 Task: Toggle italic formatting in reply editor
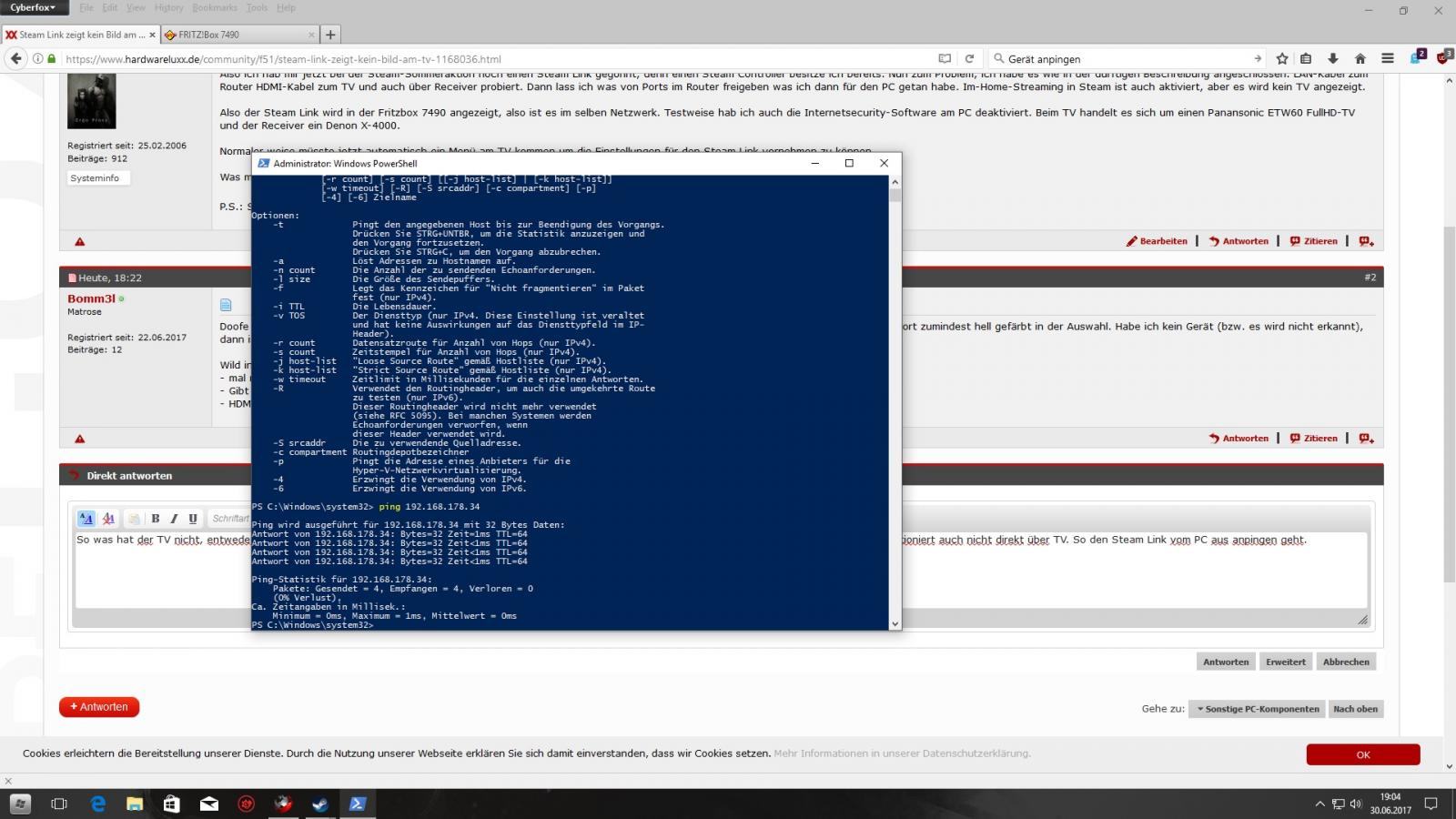(x=174, y=519)
